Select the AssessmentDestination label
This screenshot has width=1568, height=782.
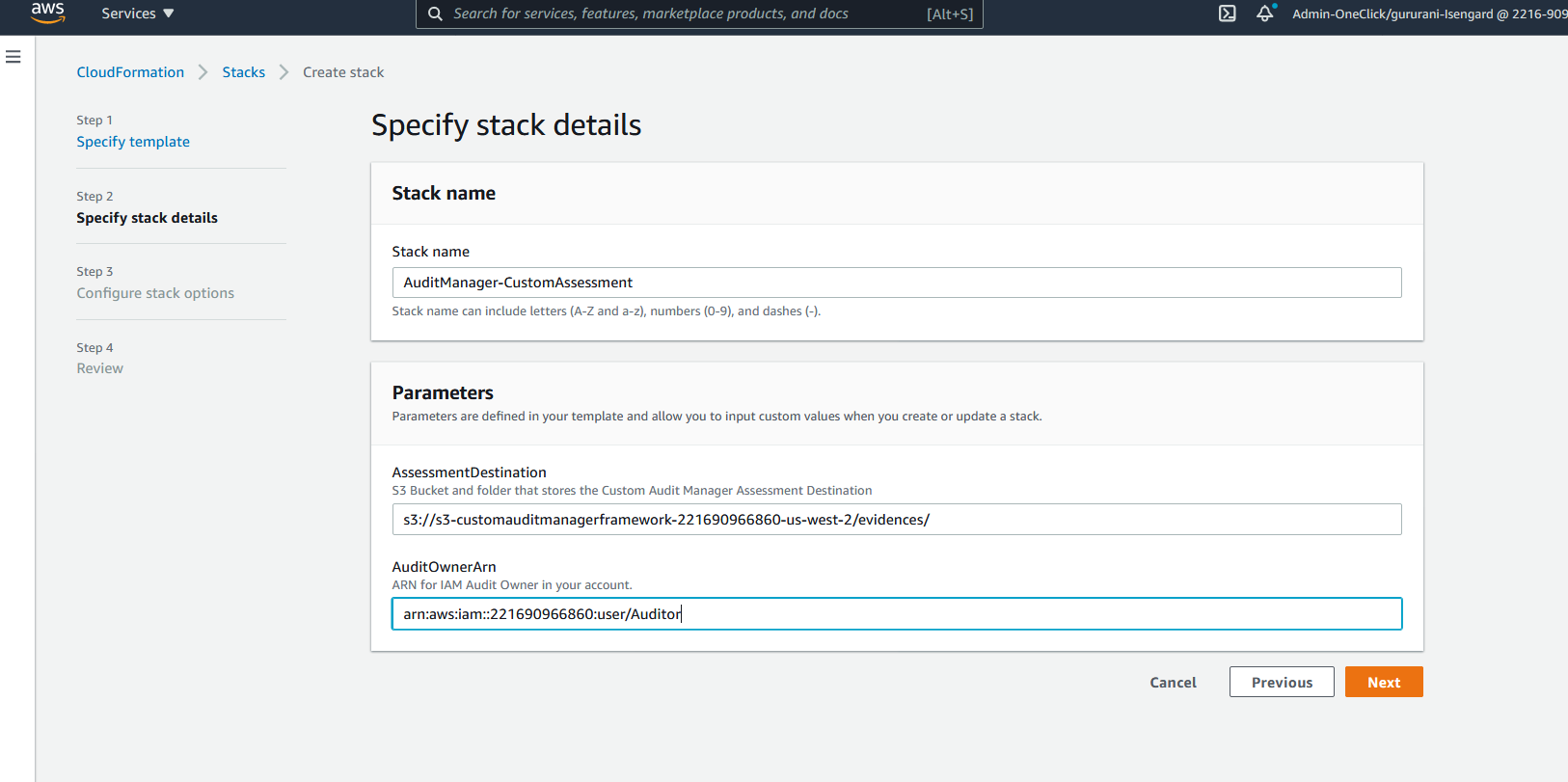pos(470,472)
